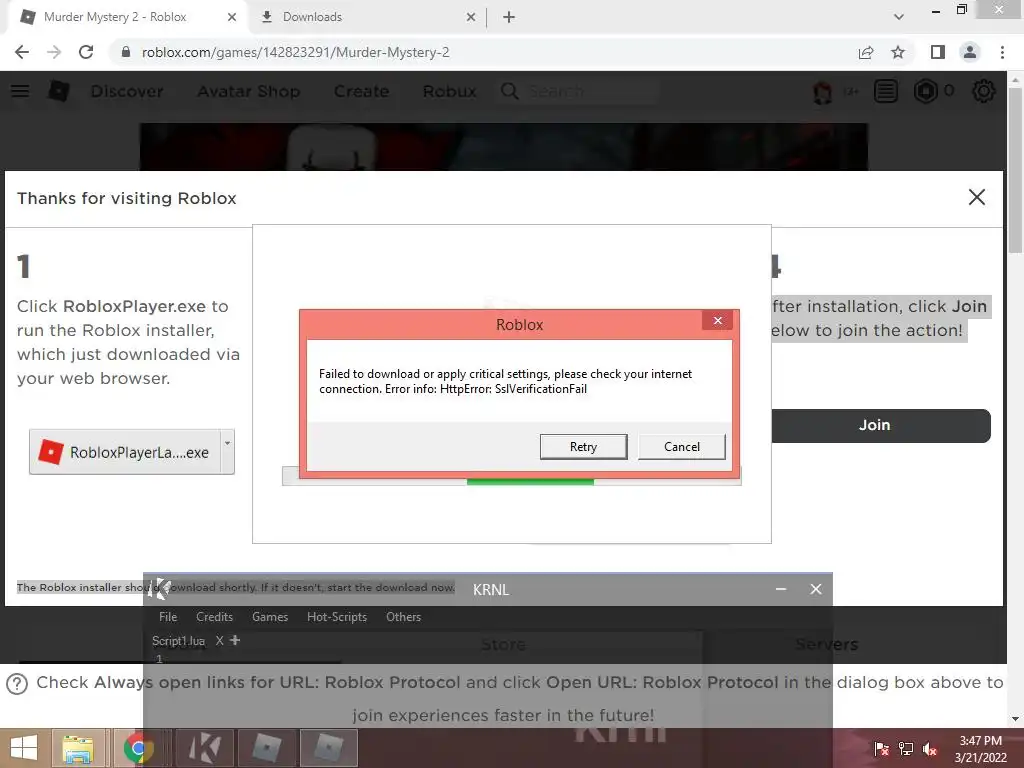The image size is (1024, 768).
Task: Share this page icon in address bar
Action: tap(866, 52)
